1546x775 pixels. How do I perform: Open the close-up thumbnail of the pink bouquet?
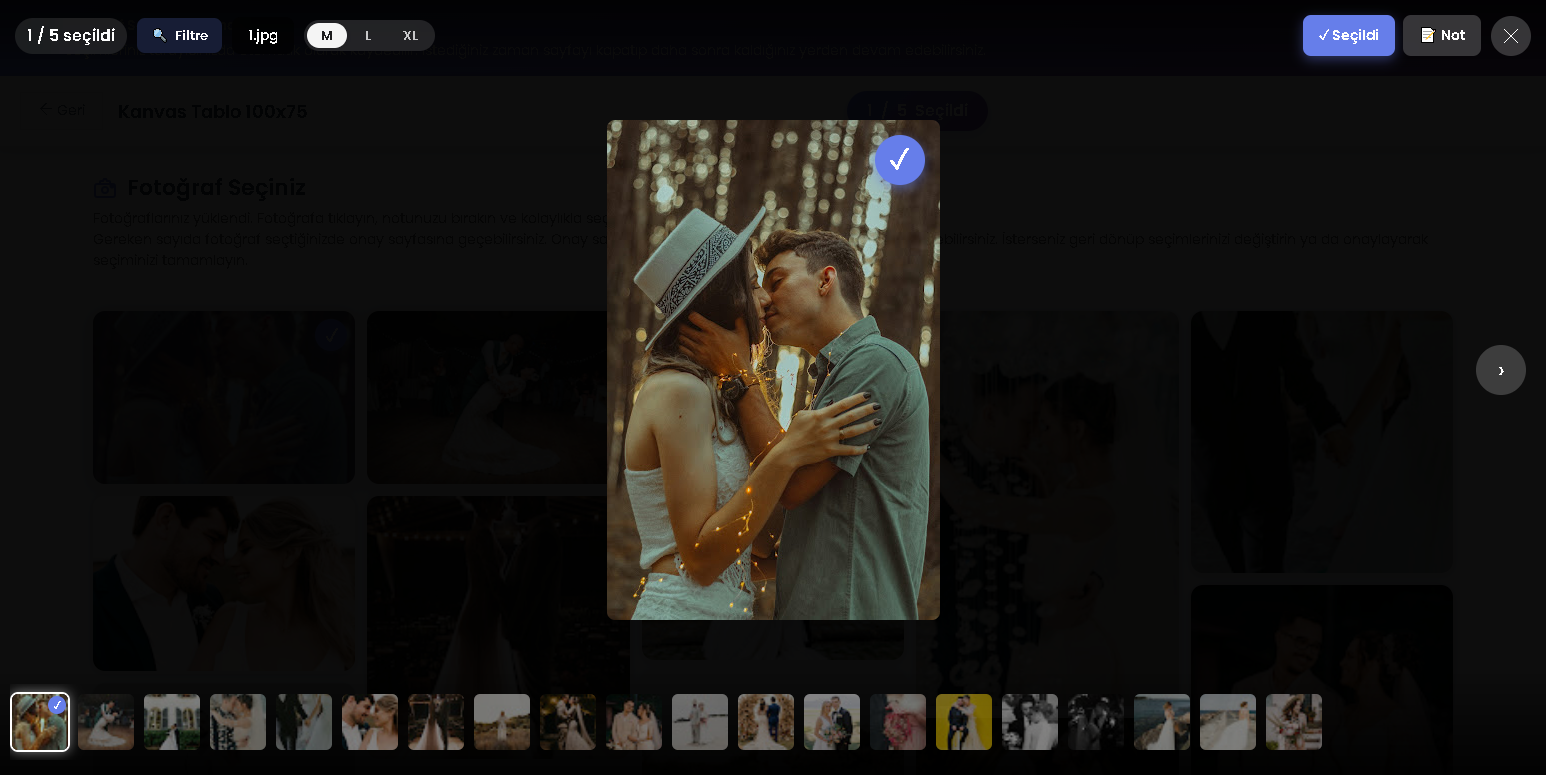[898, 722]
